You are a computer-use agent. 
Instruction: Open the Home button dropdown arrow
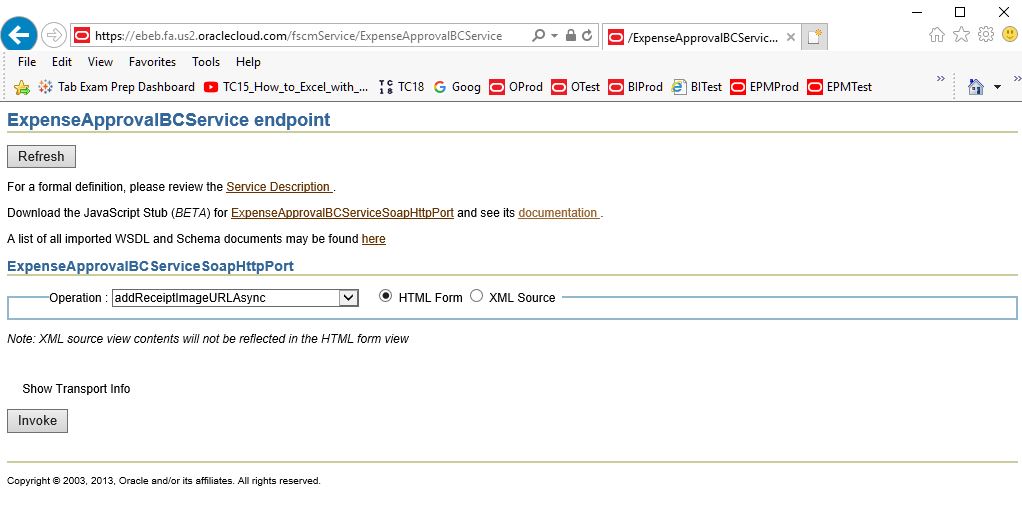pos(997,87)
